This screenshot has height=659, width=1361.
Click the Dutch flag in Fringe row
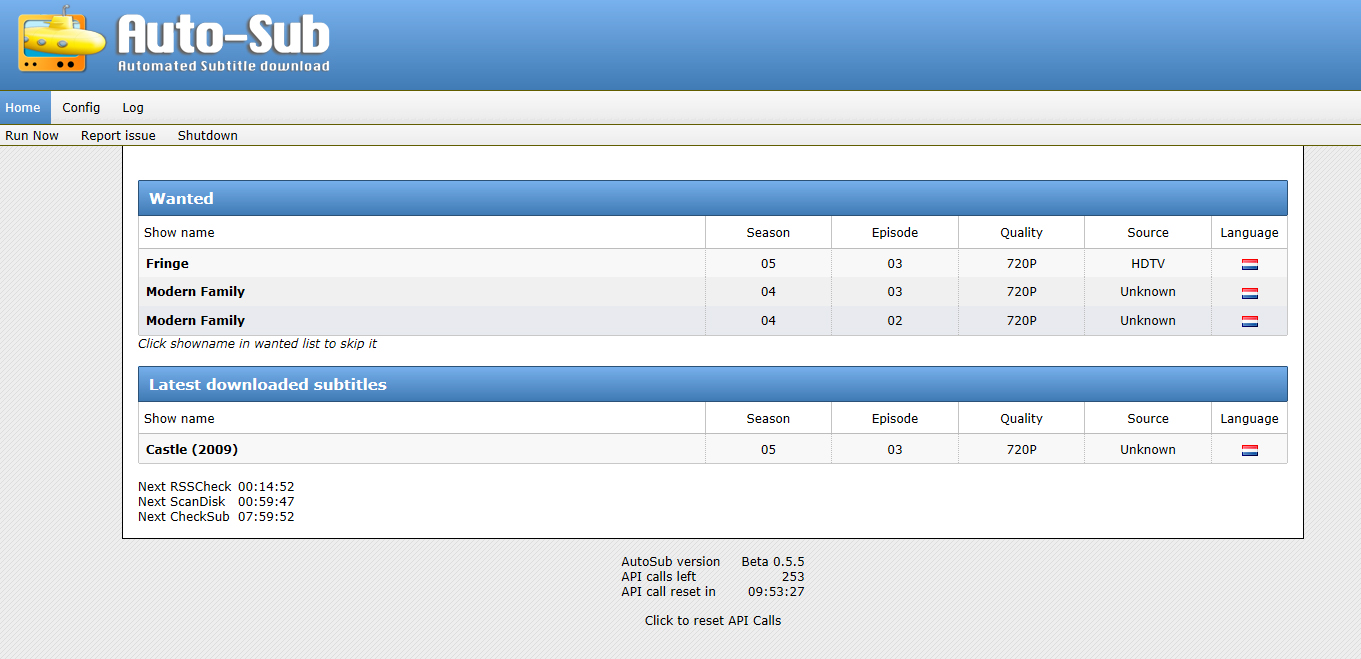(1249, 265)
